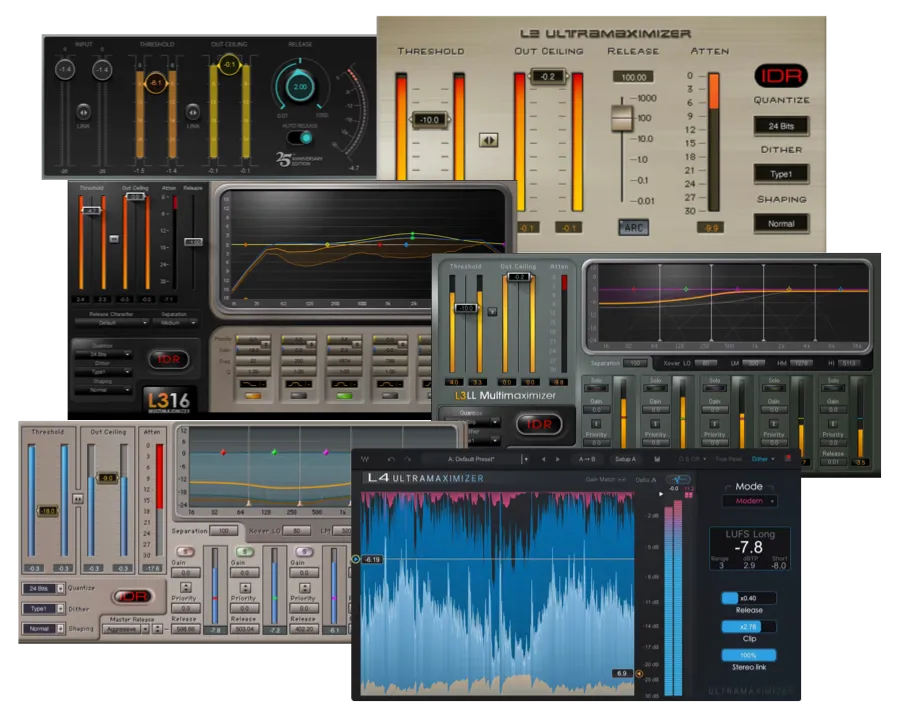Click the IDR logo in L3LL Multimaximizer

tap(538, 424)
